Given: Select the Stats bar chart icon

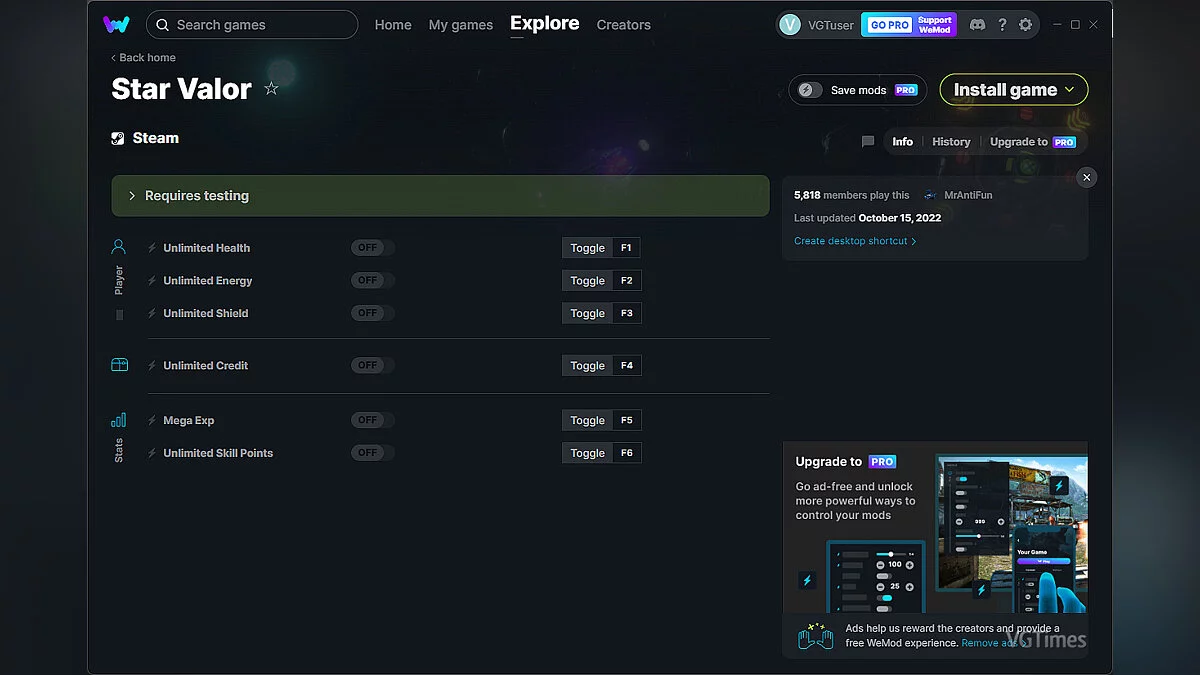Looking at the screenshot, I should (x=119, y=420).
